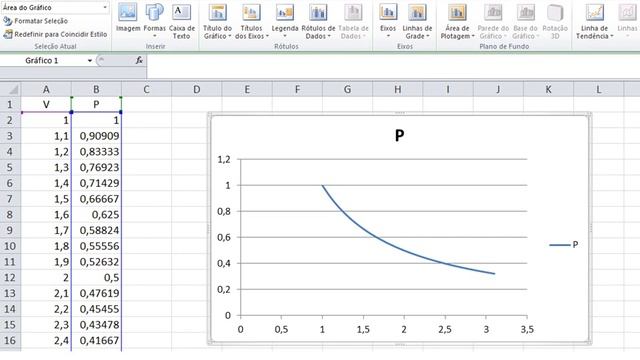Select the row 16 header
Screen dimensions: 640x360
tap(10, 340)
